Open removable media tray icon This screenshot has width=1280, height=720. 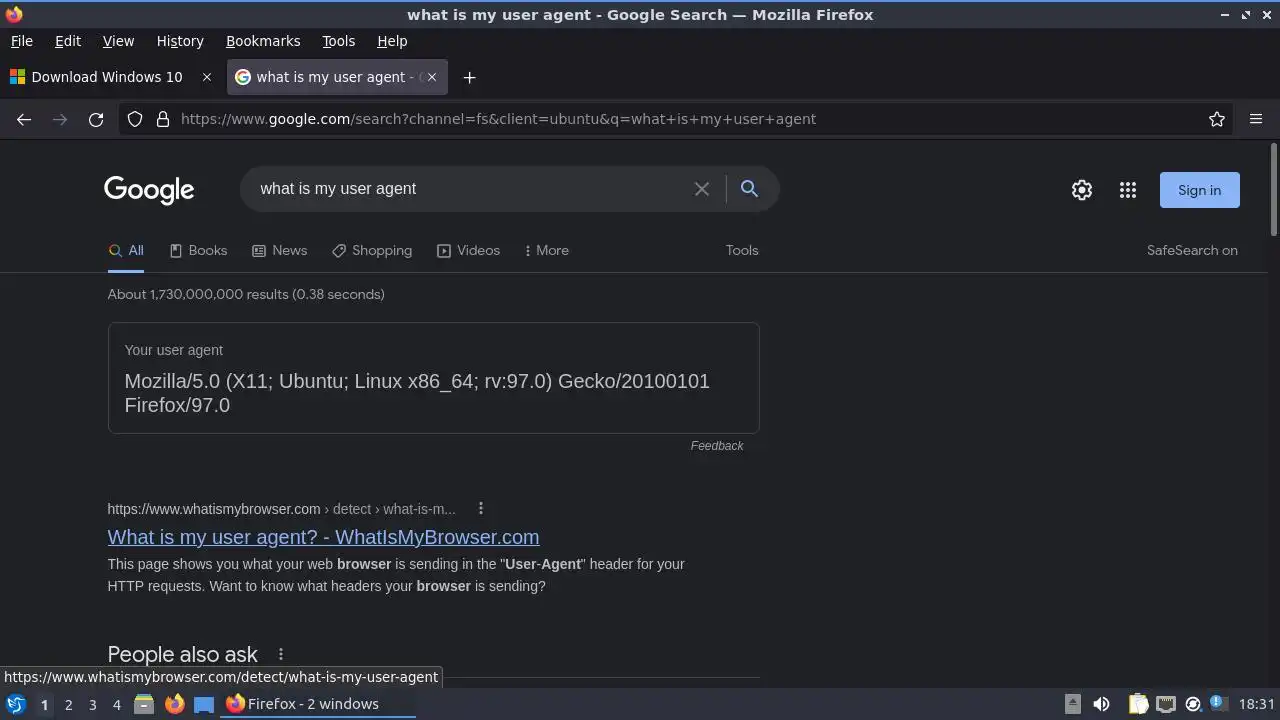click(1072, 704)
